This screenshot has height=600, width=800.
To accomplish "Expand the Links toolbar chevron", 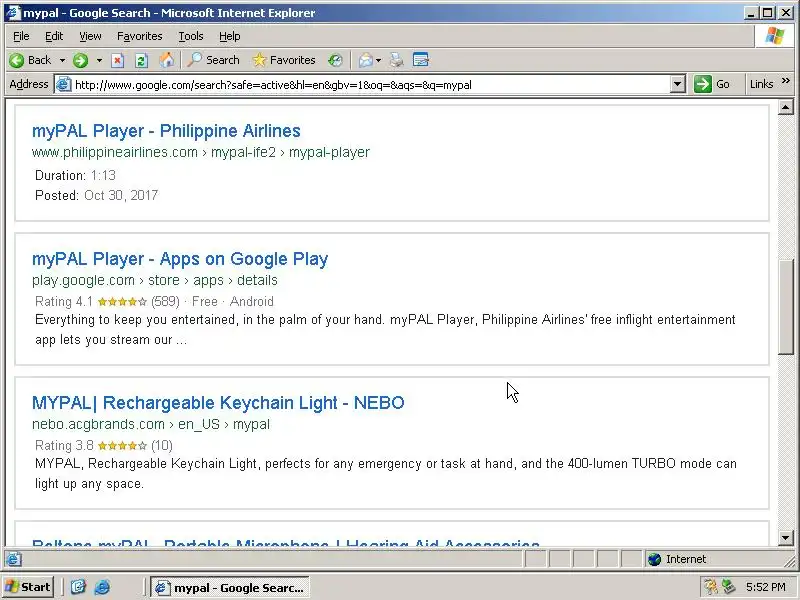I will (x=786, y=81).
